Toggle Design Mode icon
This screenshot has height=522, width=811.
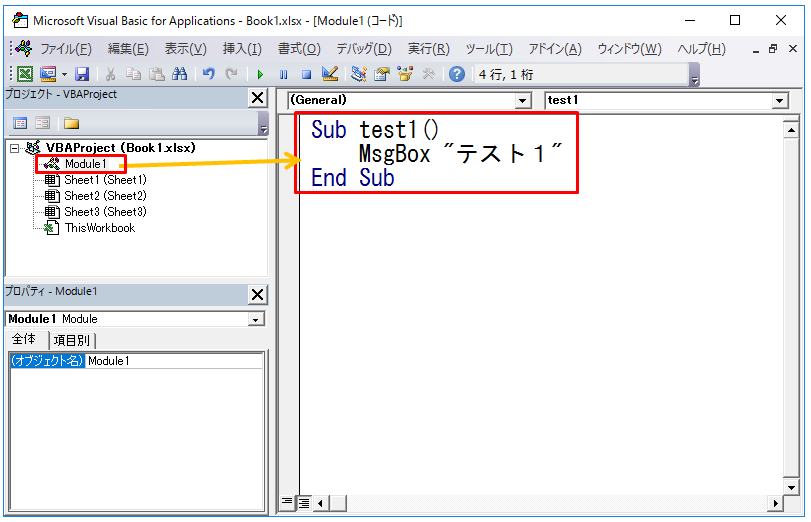point(329,74)
